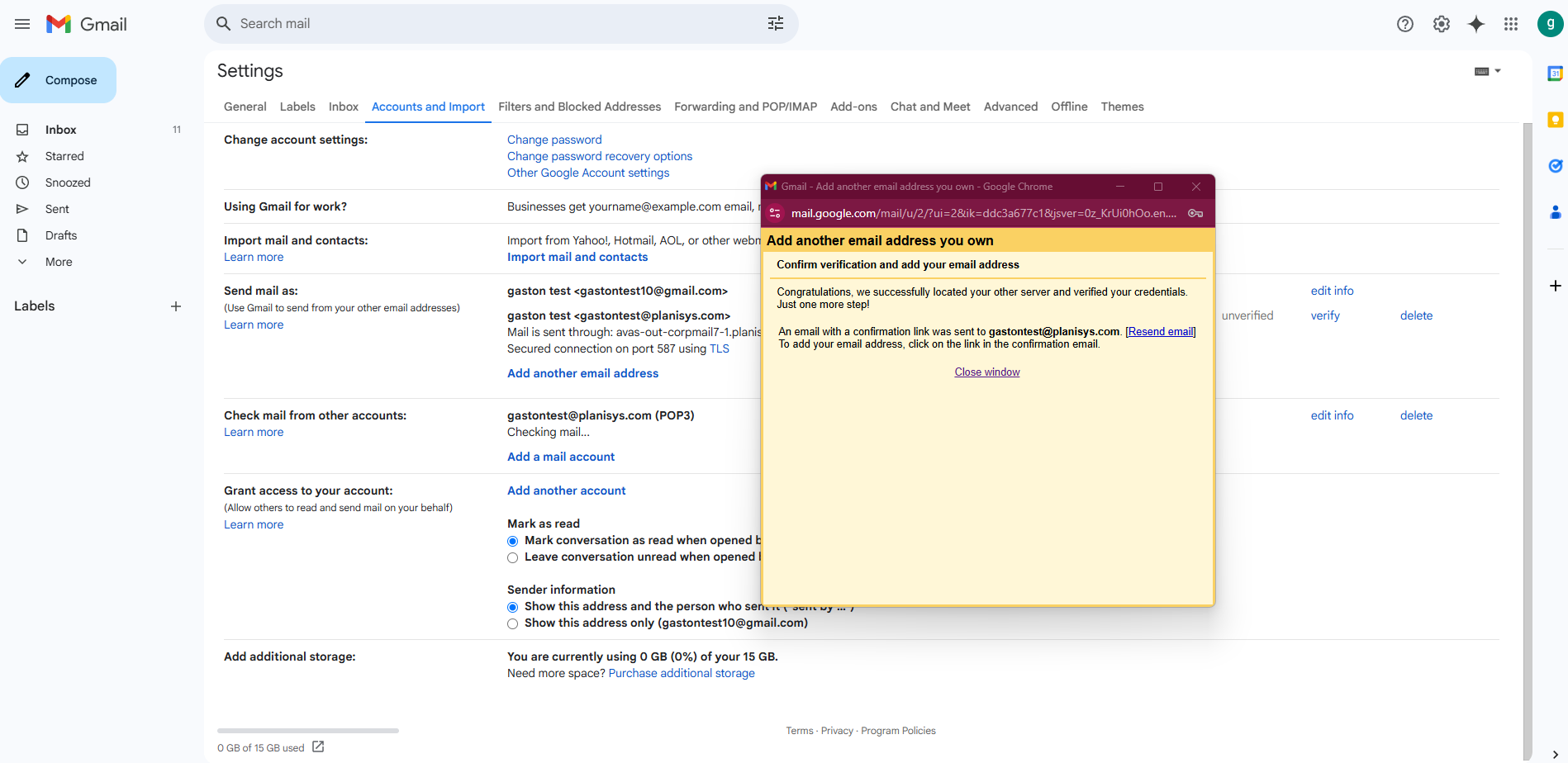This screenshot has height=763, width=1568.
Task: Open the main menu hamburger icon
Action: click(22, 24)
